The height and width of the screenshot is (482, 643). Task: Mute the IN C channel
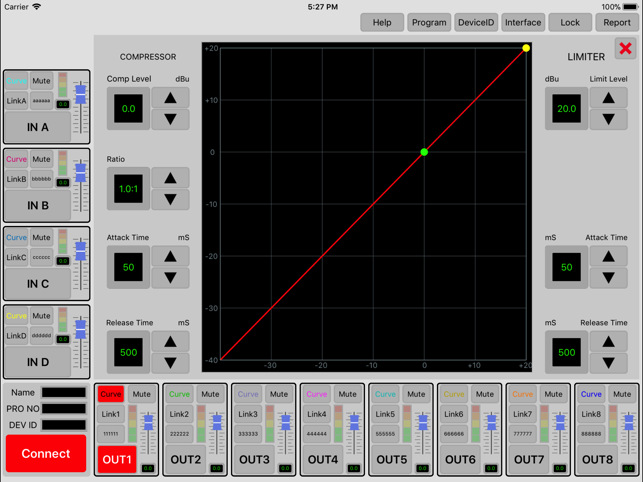tap(41, 238)
